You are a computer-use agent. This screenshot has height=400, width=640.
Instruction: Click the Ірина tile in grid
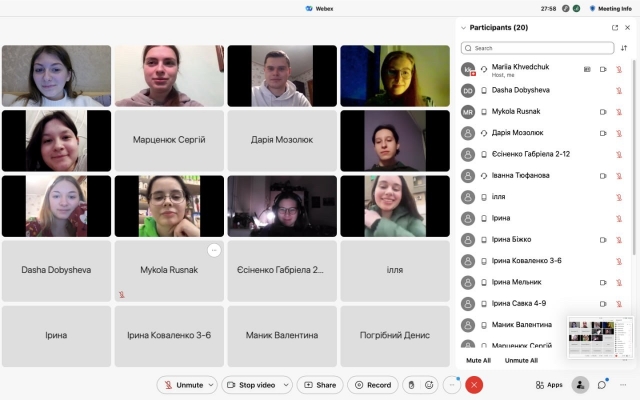click(x=56, y=336)
